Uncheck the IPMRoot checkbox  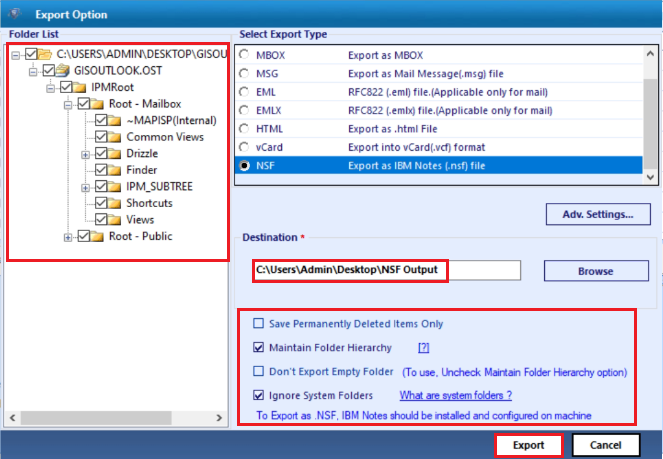pyautogui.click(x=66, y=87)
